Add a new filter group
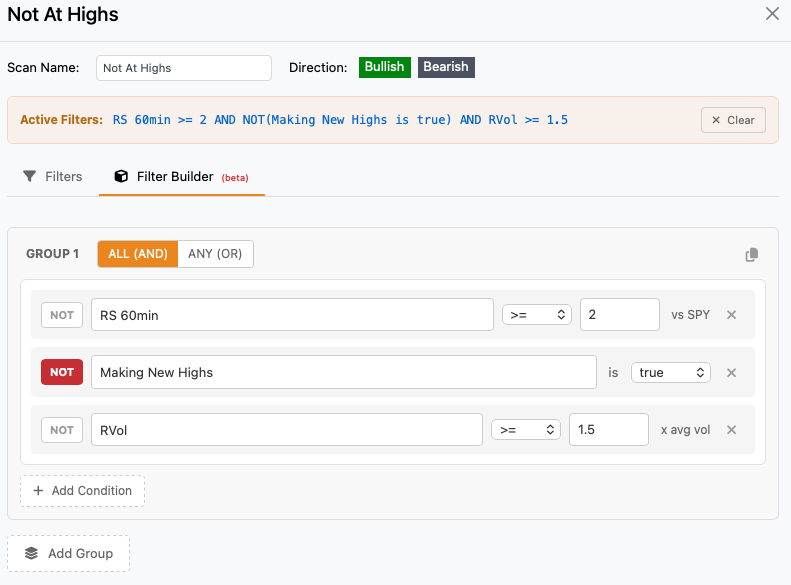 coord(68,553)
